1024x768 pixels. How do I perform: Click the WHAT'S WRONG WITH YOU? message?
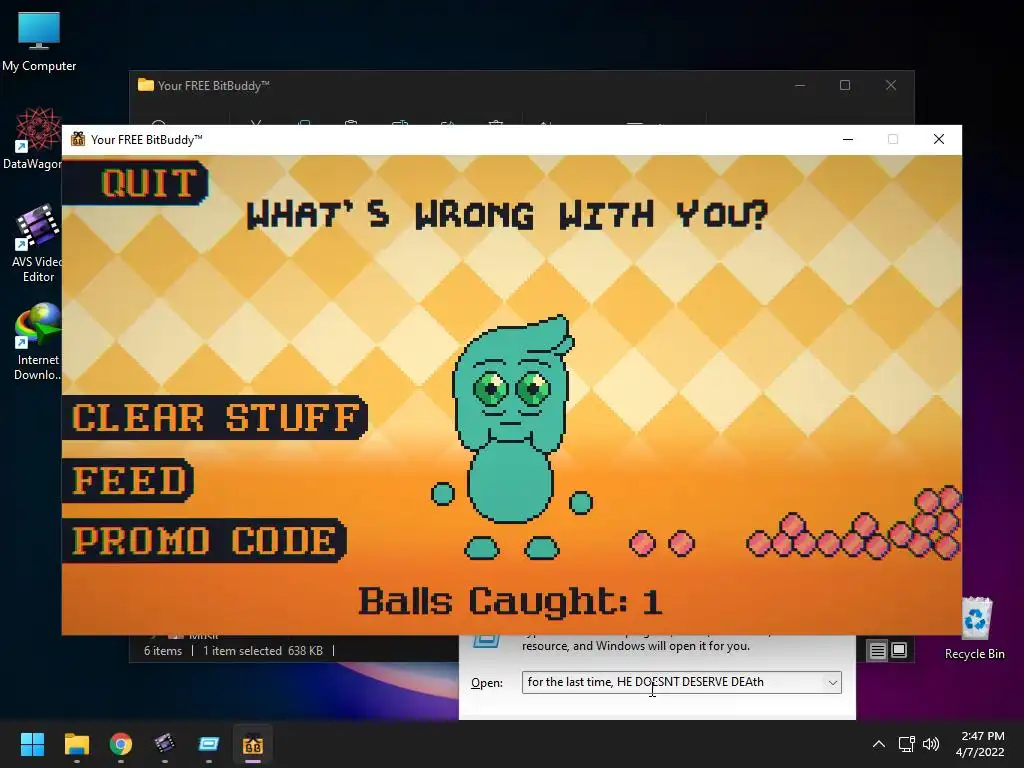coord(507,214)
